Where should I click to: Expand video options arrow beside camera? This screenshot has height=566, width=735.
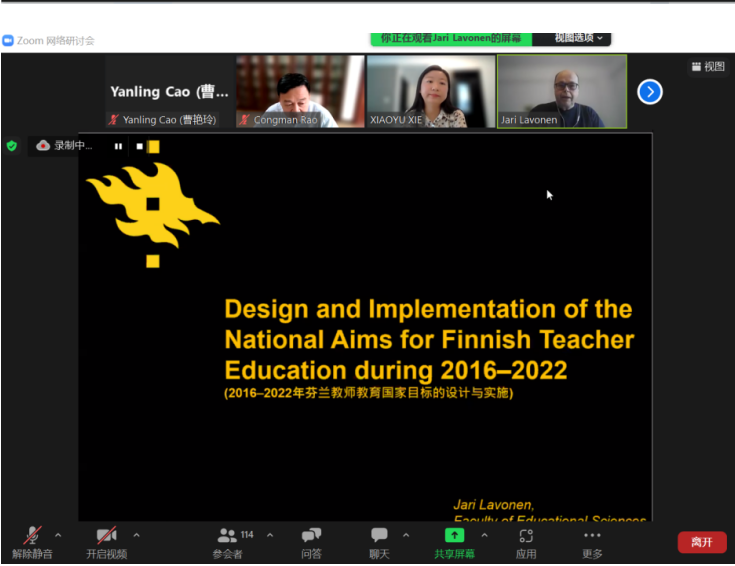click(x=136, y=535)
